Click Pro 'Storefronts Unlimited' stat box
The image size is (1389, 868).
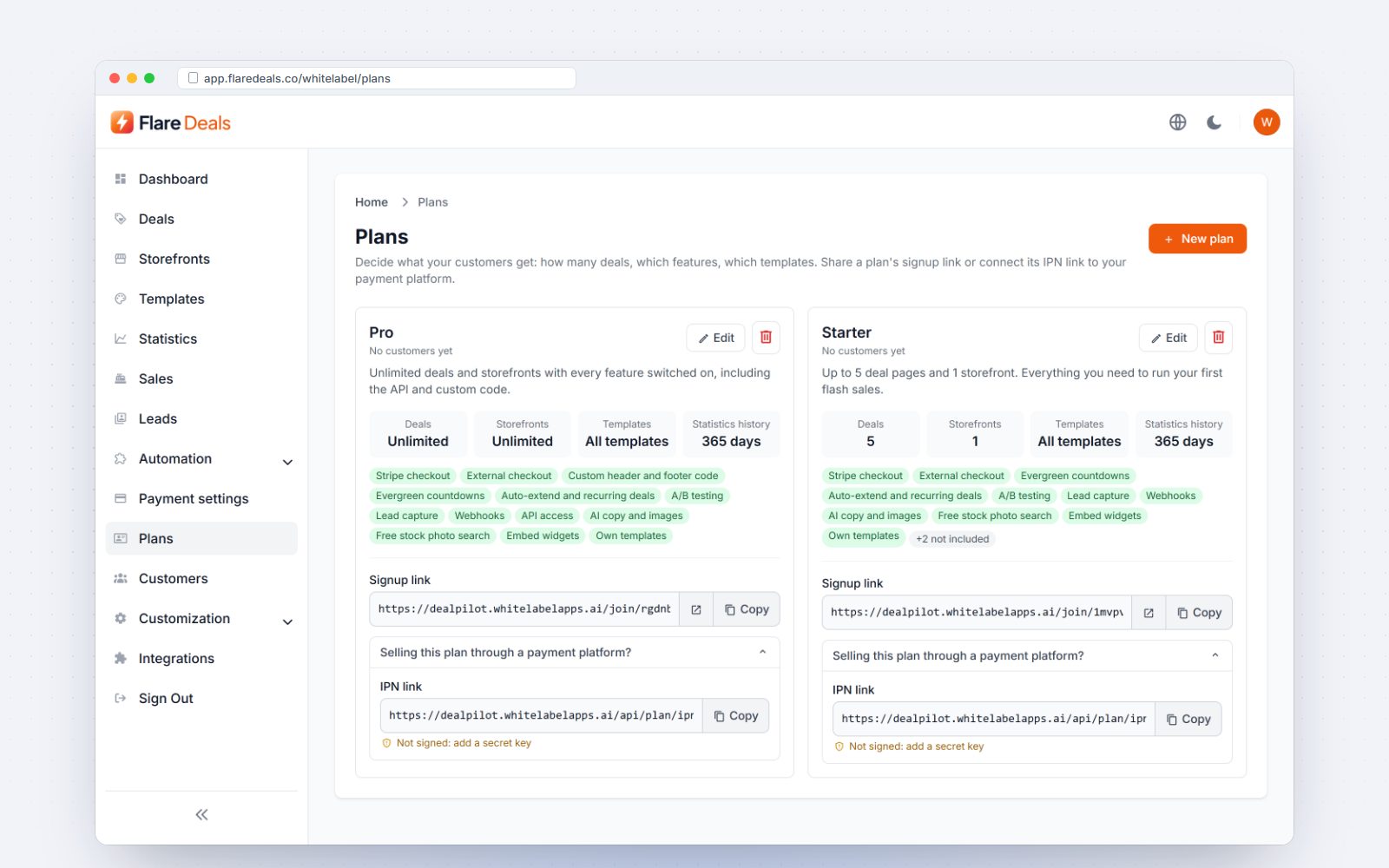(x=523, y=434)
